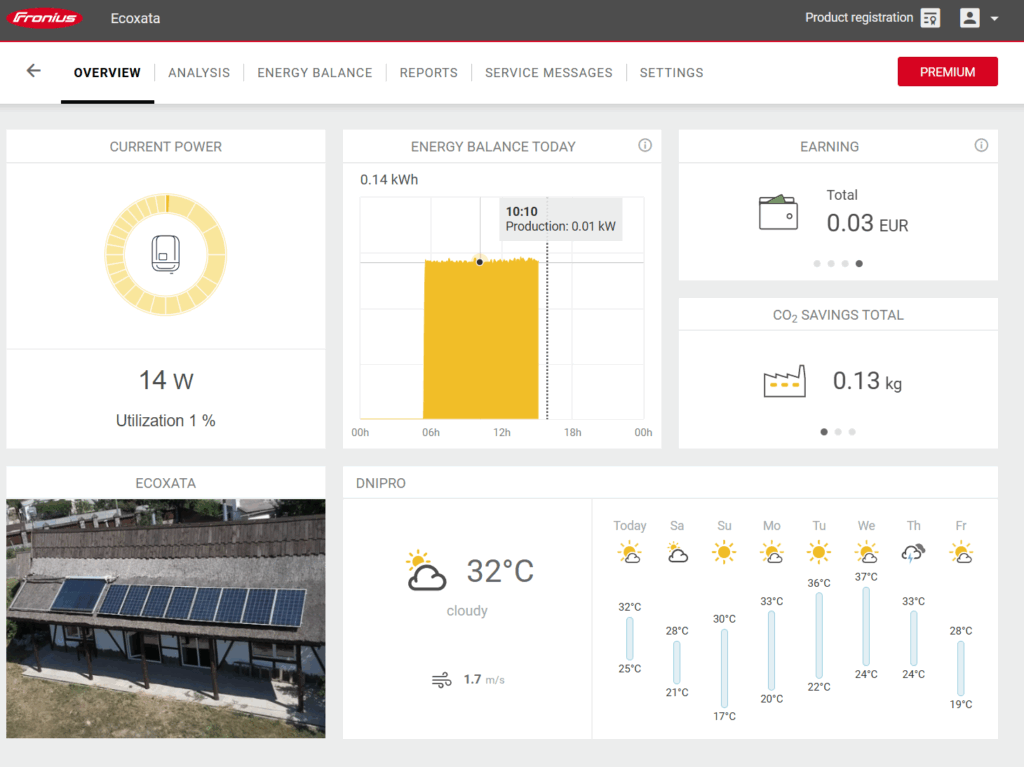Switch to the Reports tab
Screen dimensions: 1024x767
[428, 73]
